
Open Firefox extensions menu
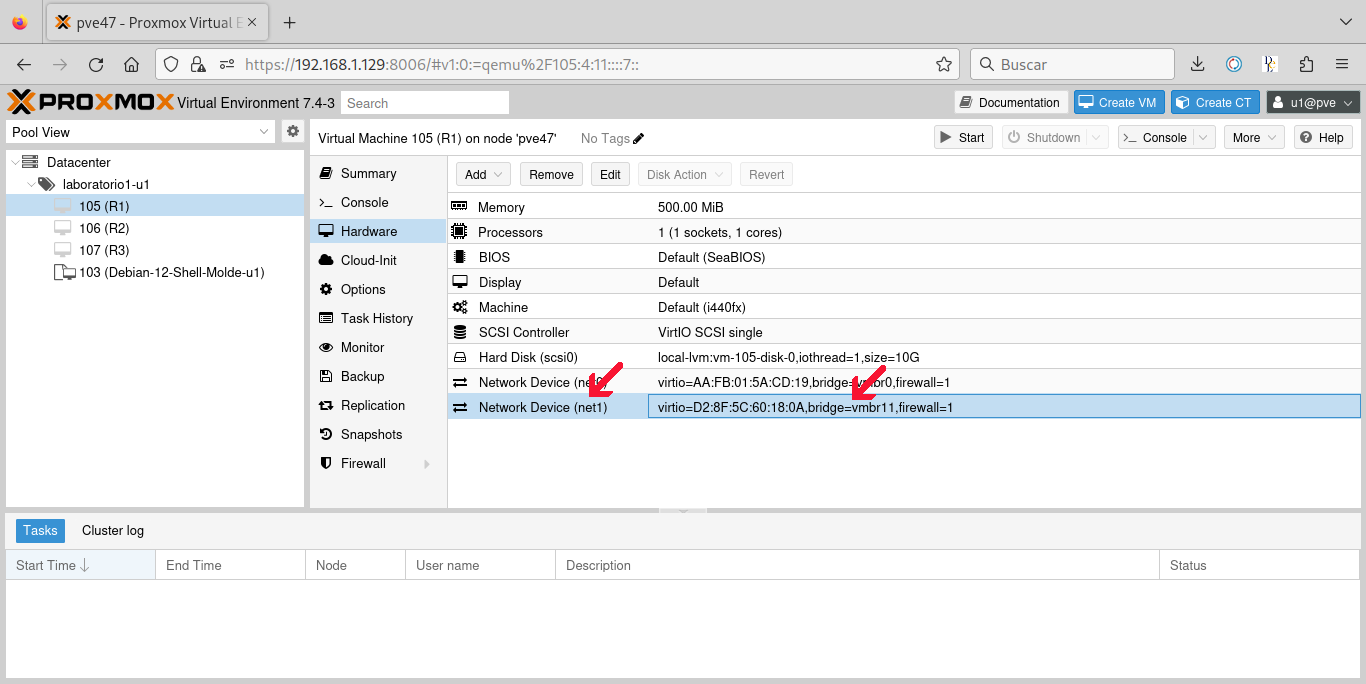tap(1306, 64)
